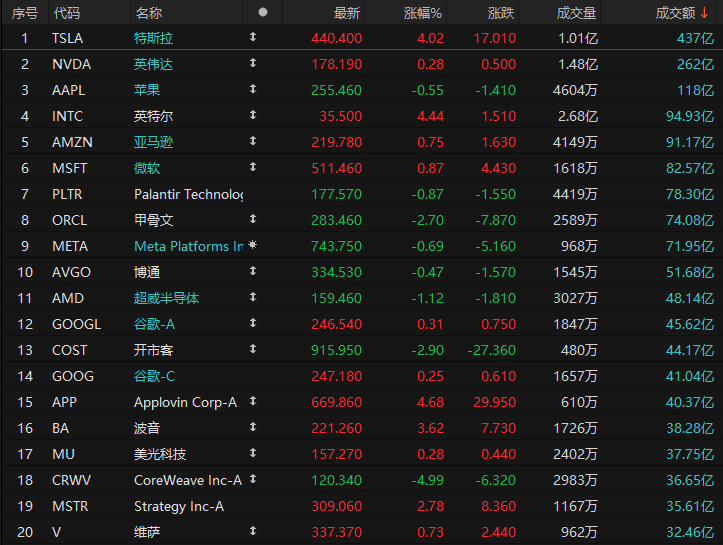This screenshot has height=545, width=723.
Task: Click the marker icon in the BA row
Action: click(253, 427)
